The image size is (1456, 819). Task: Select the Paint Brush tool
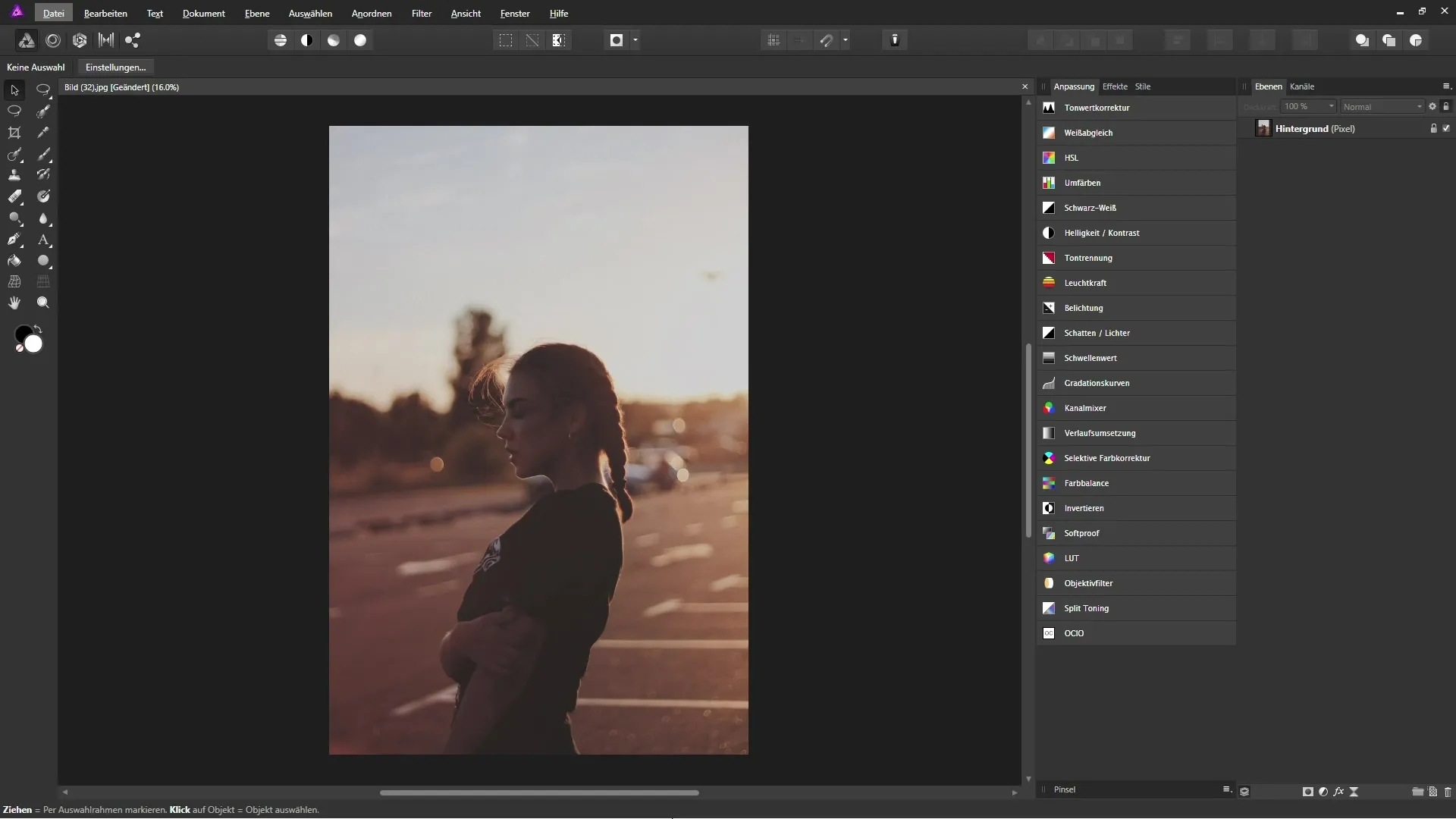tap(43, 155)
